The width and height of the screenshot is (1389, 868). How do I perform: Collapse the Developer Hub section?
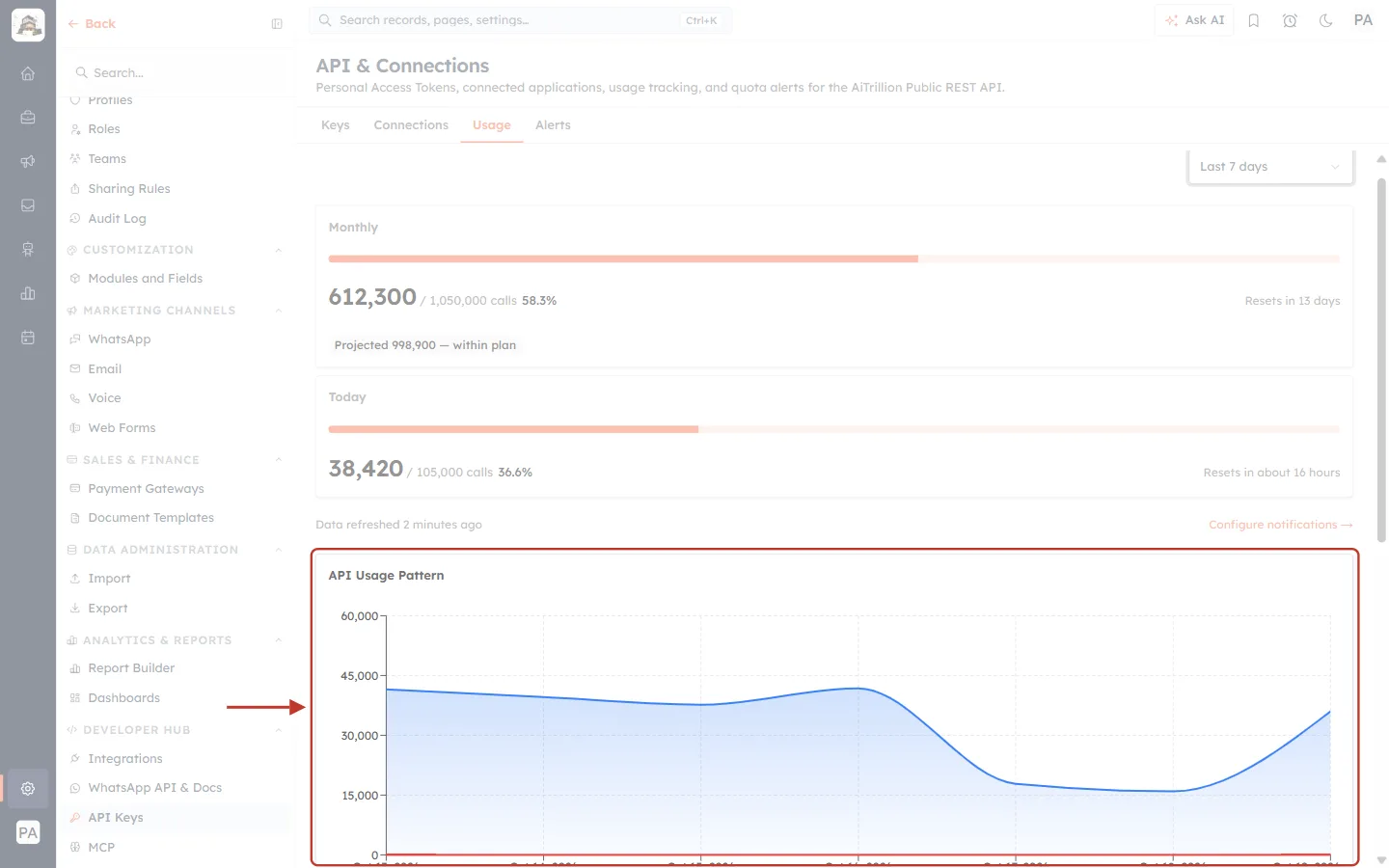279,730
